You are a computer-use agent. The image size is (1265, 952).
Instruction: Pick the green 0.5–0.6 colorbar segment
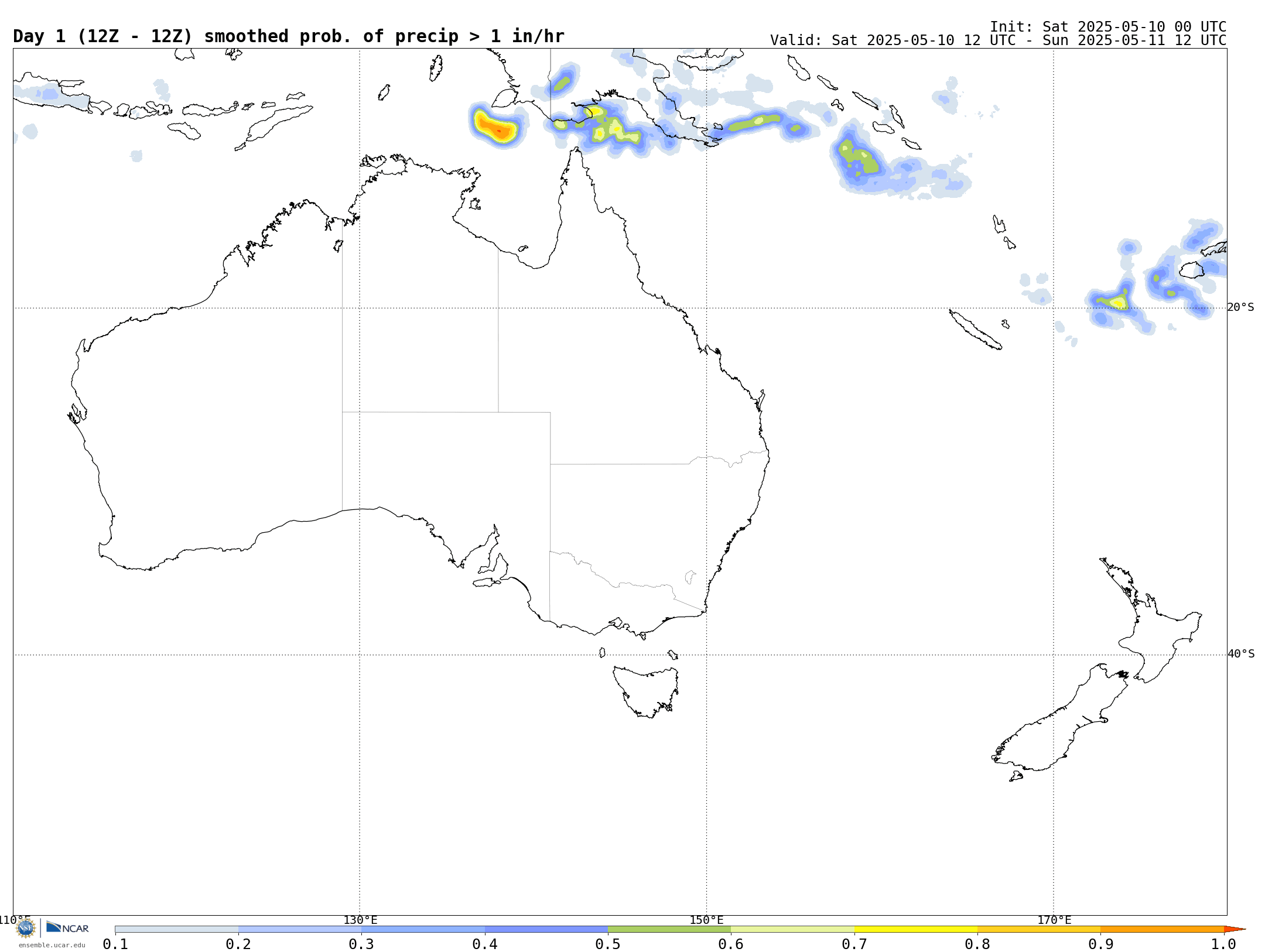click(669, 929)
